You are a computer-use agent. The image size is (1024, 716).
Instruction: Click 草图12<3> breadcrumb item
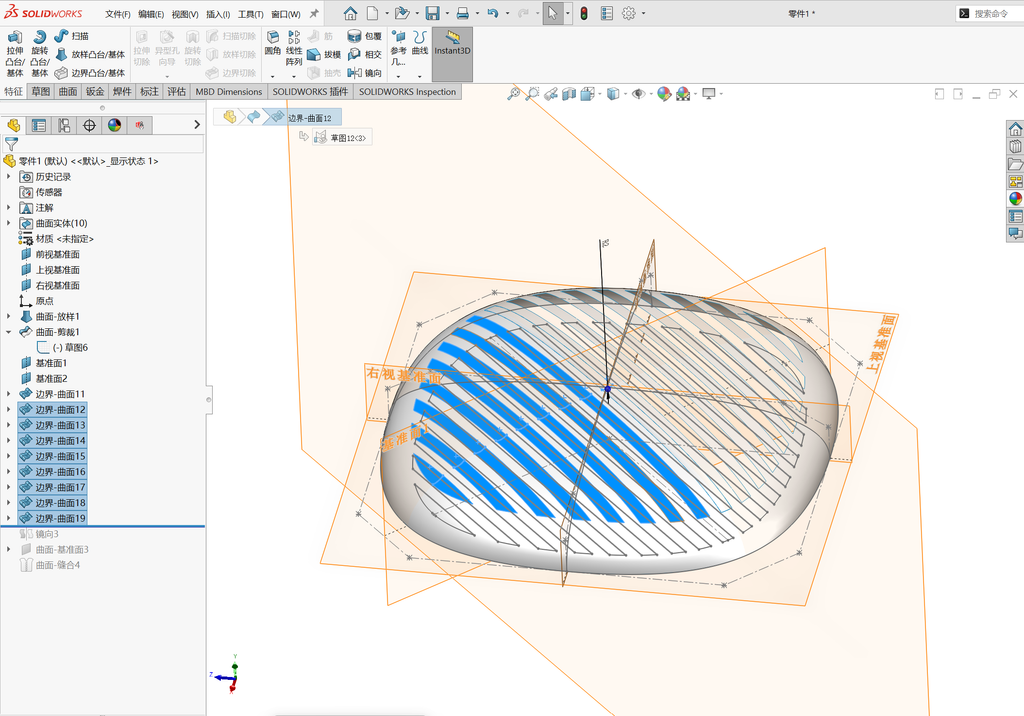click(x=342, y=137)
